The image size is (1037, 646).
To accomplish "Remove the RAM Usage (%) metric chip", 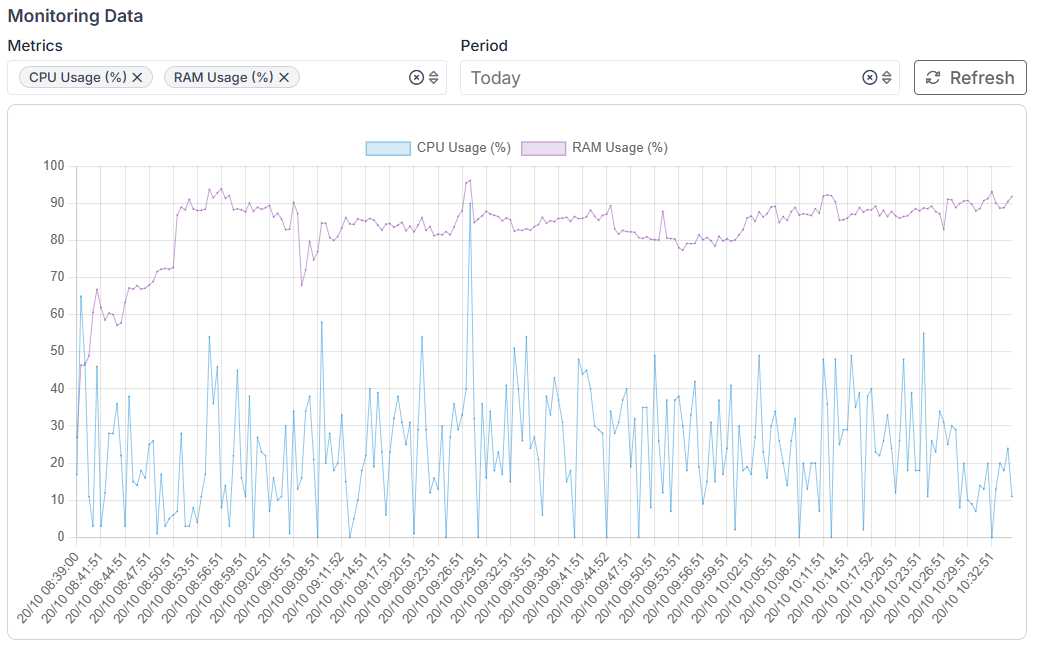I will click(x=284, y=78).
